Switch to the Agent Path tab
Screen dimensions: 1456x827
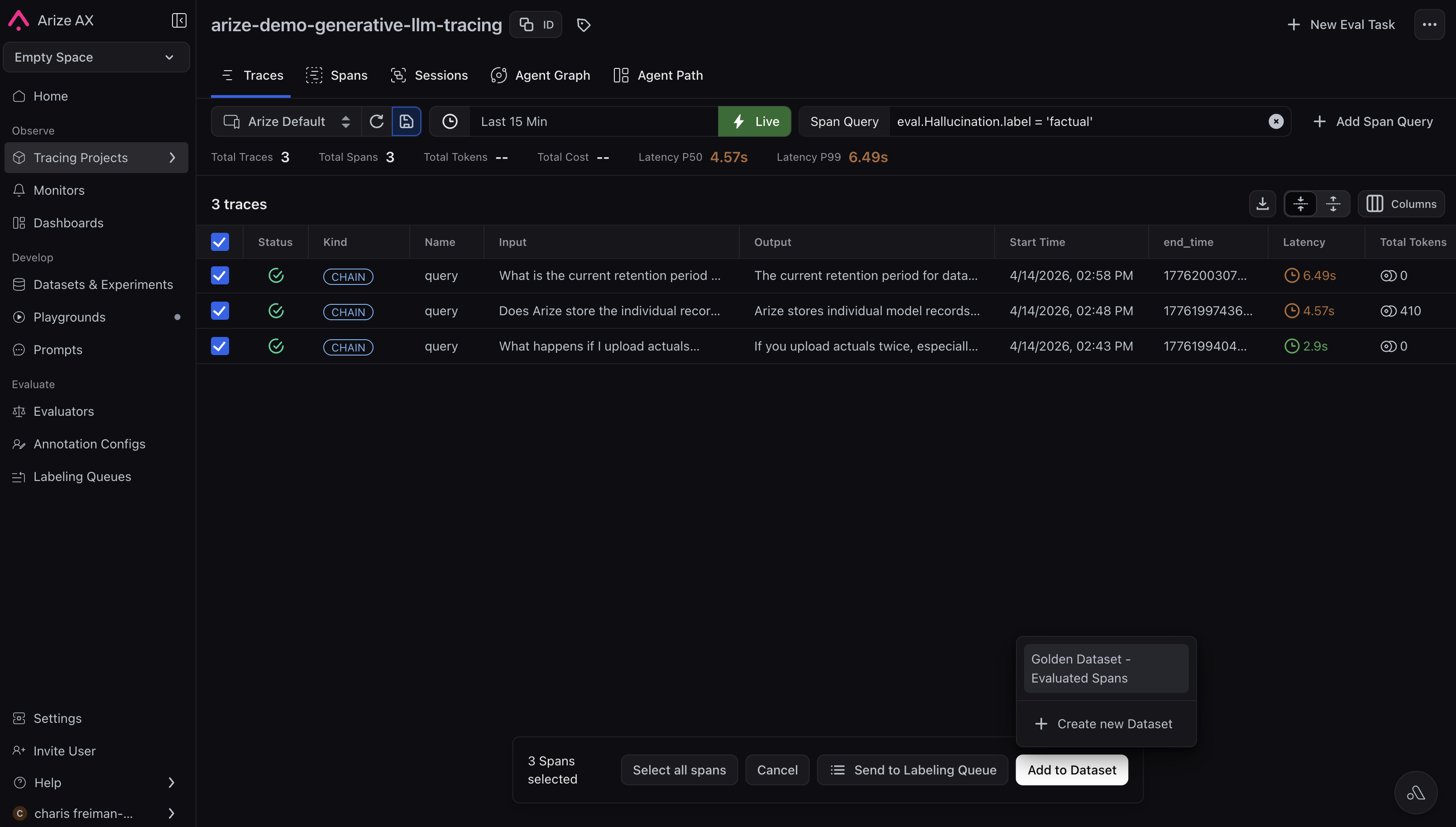click(x=658, y=76)
